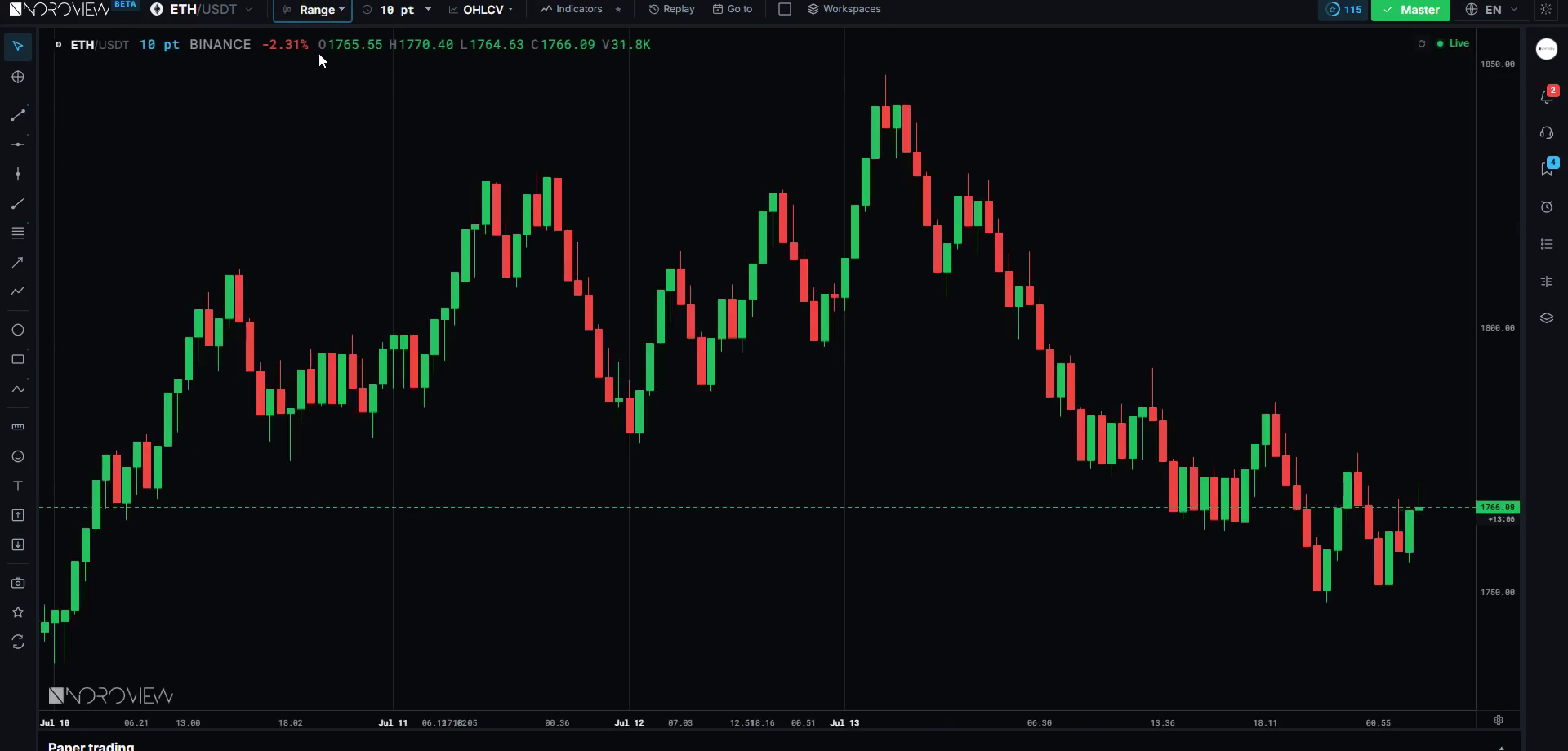Open support headset icon
The width and height of the screenshot is (1568, 751).
pyautogui.click(x=1547, y=132)
